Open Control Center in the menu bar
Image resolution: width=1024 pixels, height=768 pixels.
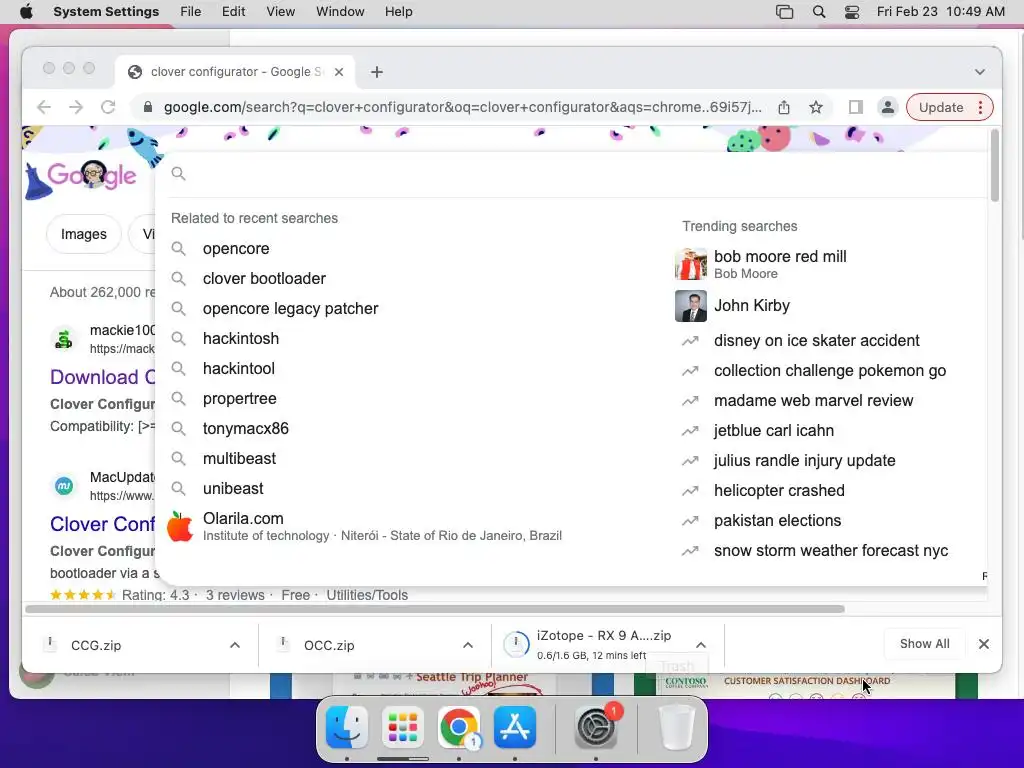tap(852, 12)
